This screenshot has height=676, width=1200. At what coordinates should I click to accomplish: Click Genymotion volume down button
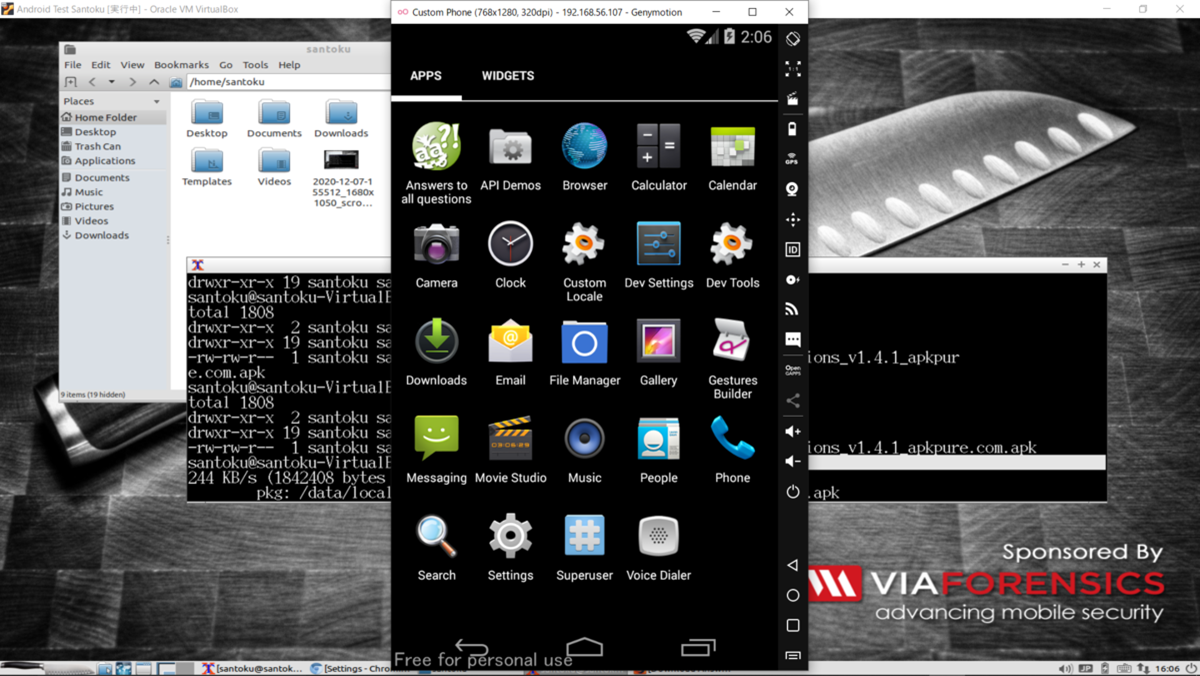point(793,461)
